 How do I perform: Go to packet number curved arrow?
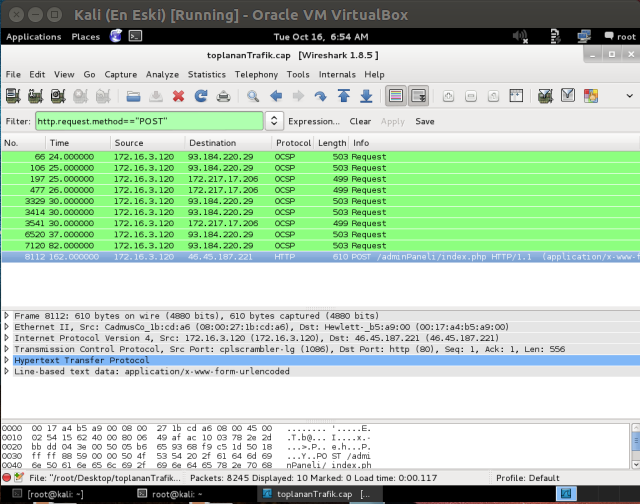[x=321, y=96]
